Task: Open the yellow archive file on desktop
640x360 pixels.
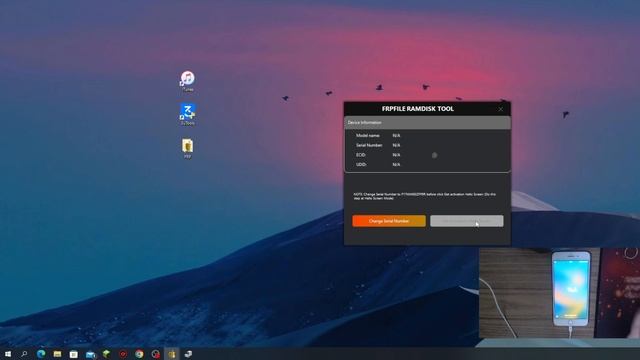Action: [x=187, y=148]
